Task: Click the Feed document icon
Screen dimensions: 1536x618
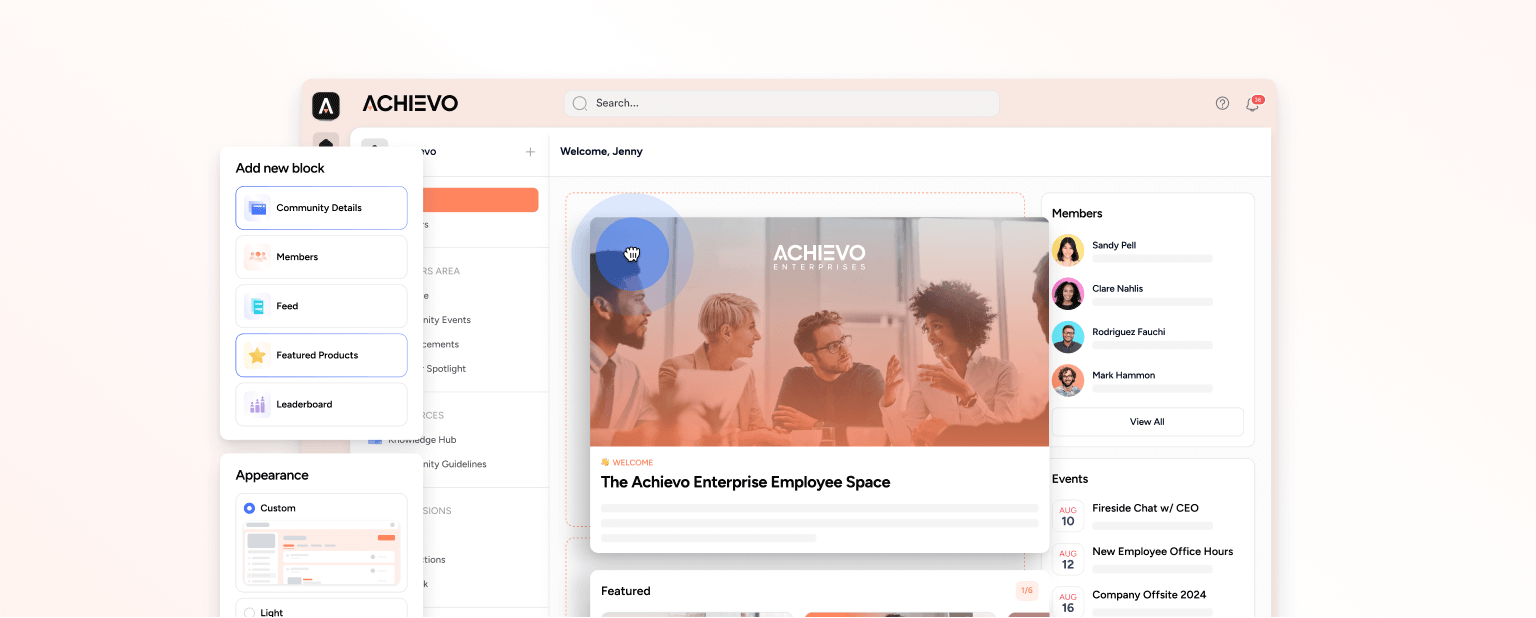Action: click(258, 306)
